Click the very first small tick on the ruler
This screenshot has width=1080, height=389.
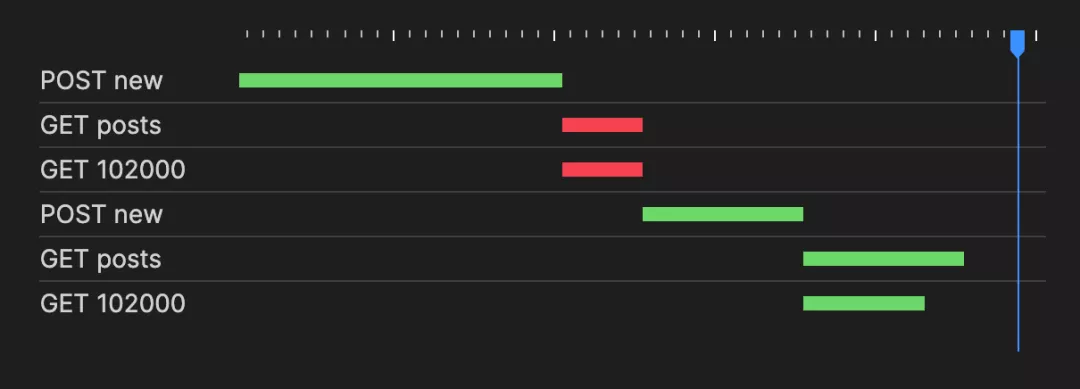pyautogui.click(x=247, y=34)
